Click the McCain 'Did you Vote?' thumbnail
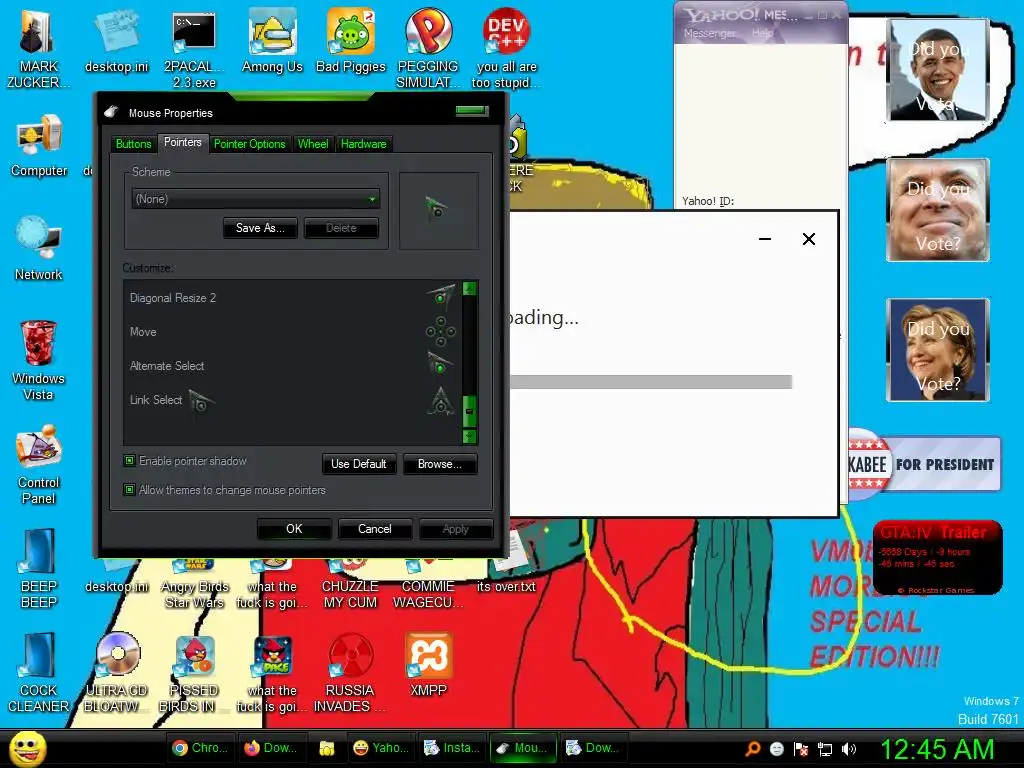1024x768 pixels. [937, 210]
